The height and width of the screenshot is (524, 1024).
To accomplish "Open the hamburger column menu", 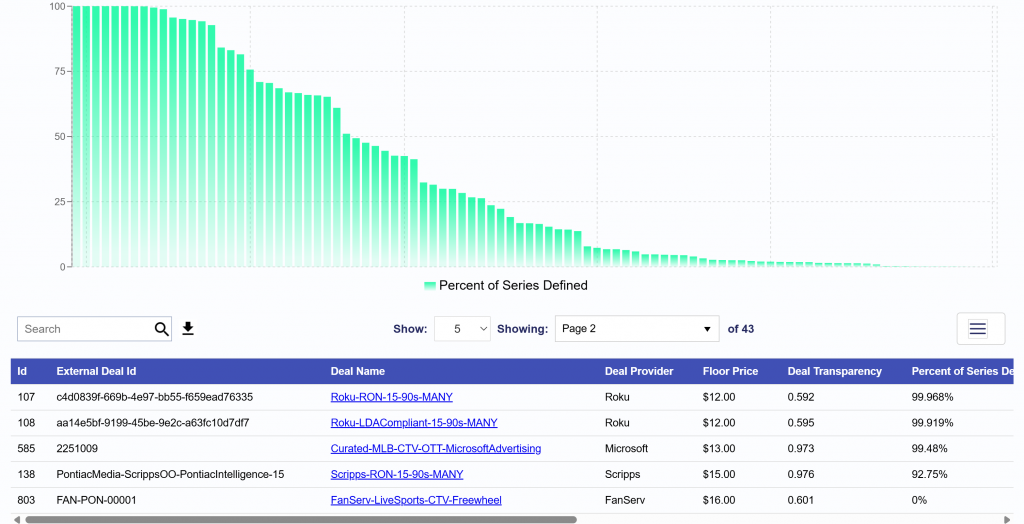I will pos(978,329).
